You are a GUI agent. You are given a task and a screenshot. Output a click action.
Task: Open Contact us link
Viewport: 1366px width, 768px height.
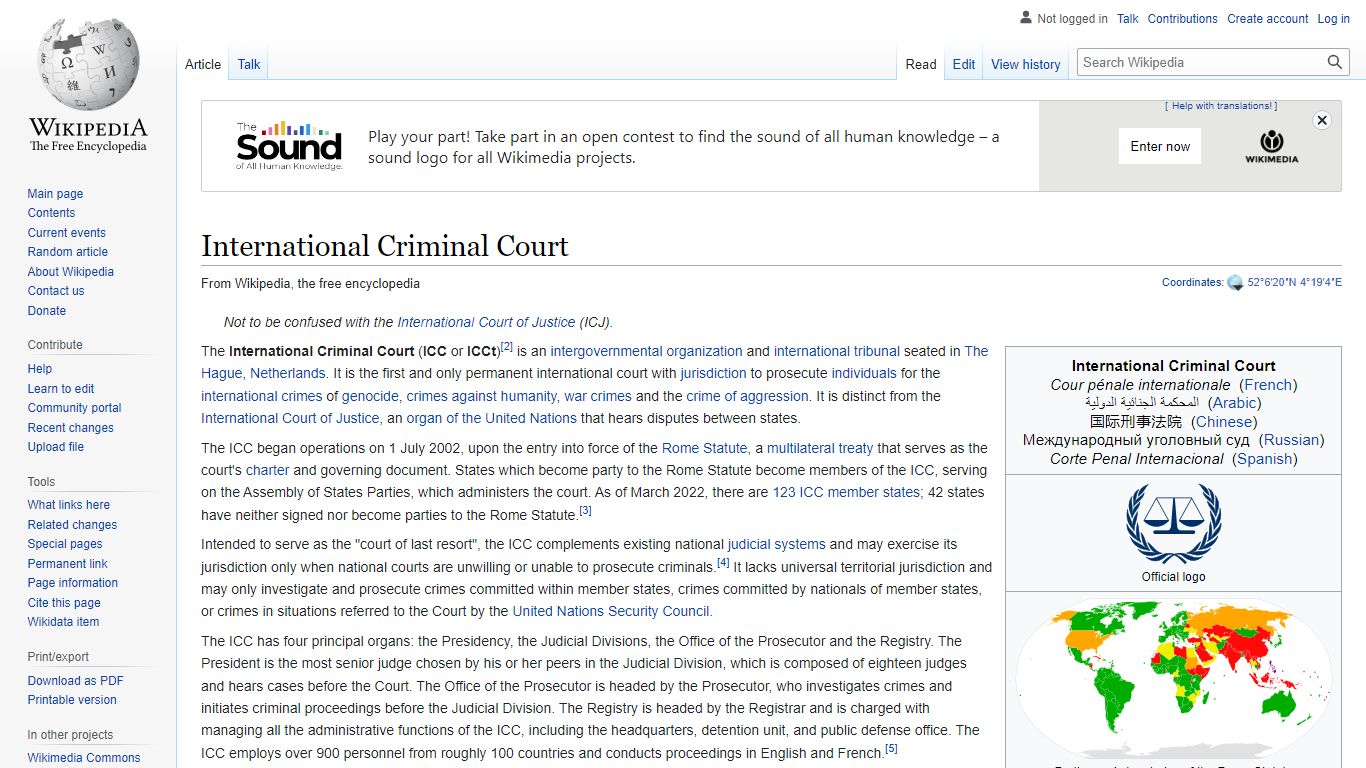pos(55,291)
